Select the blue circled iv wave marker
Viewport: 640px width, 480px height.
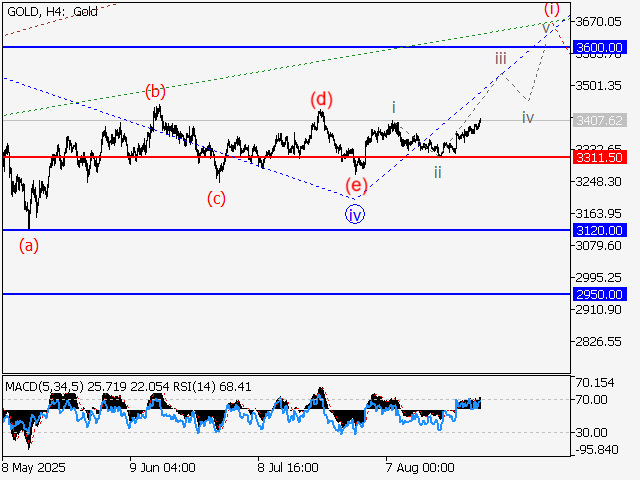coord(355,213)
